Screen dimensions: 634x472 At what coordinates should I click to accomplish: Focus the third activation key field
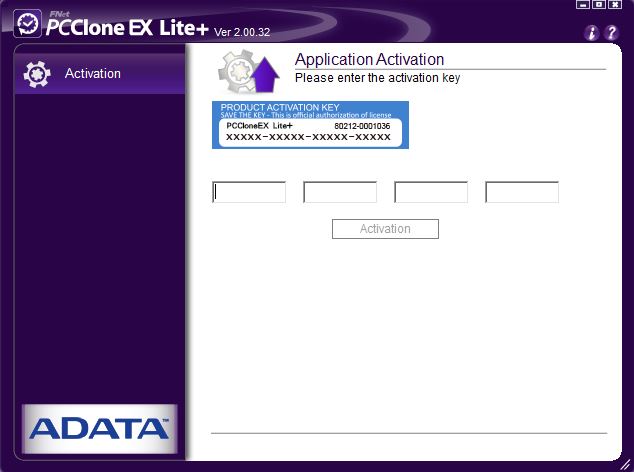click(x=431, y=192)
